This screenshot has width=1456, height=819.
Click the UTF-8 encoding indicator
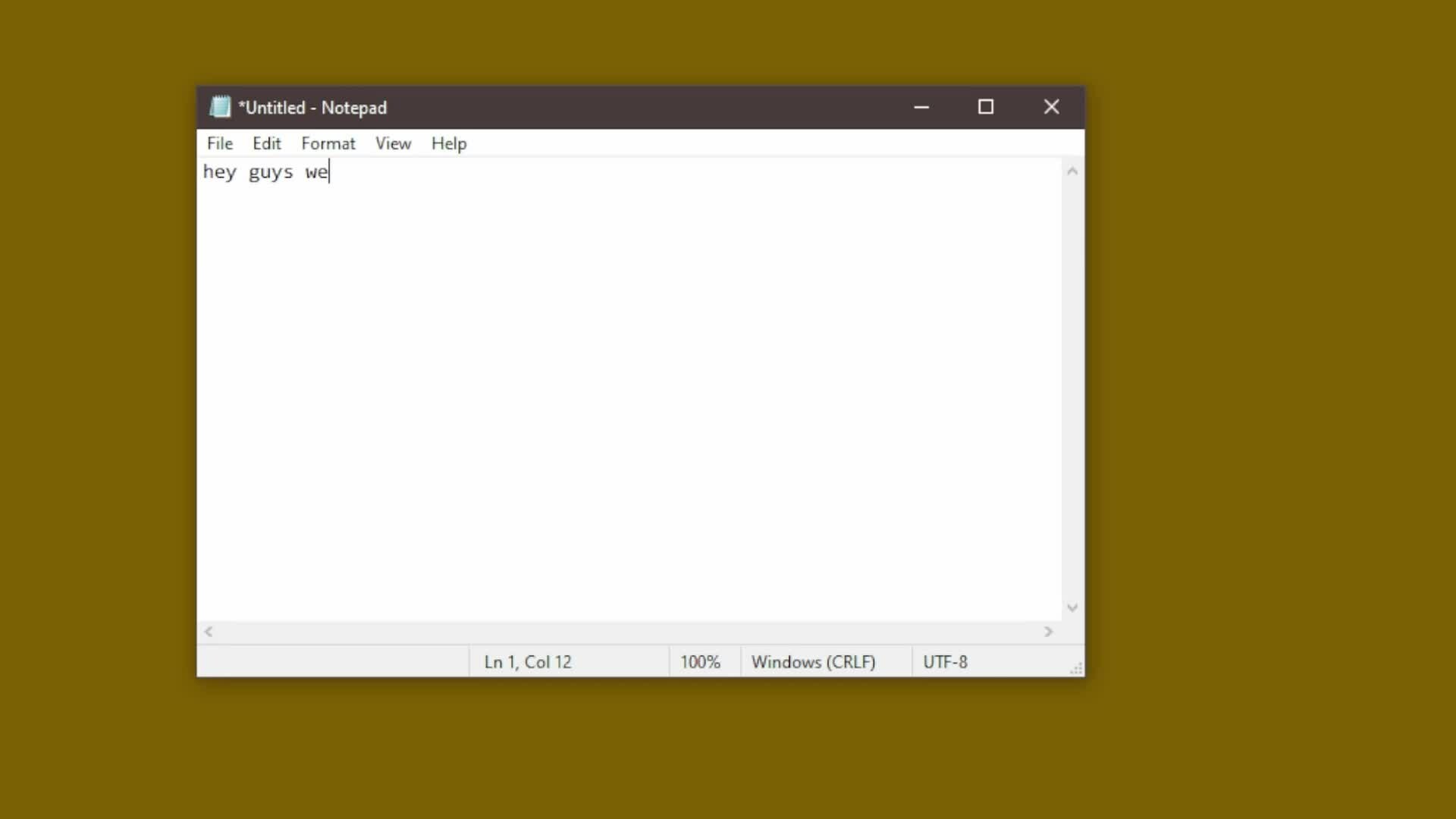click(945, 662)
